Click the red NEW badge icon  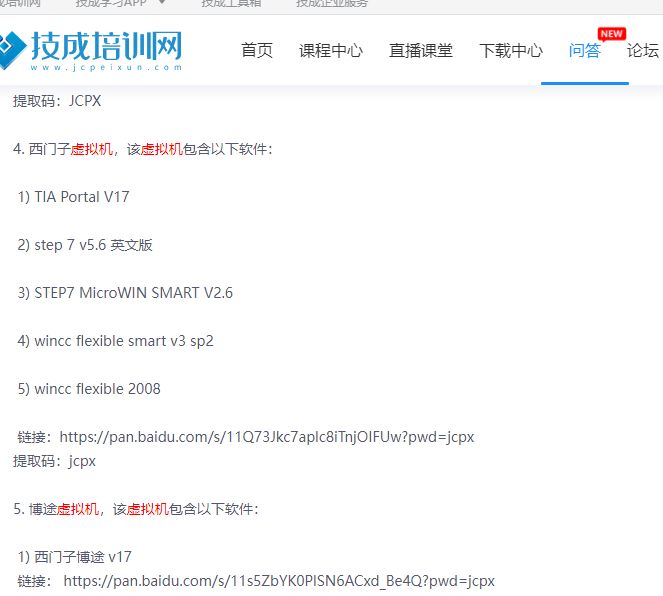pyautogui.click(x=611, y=34)
